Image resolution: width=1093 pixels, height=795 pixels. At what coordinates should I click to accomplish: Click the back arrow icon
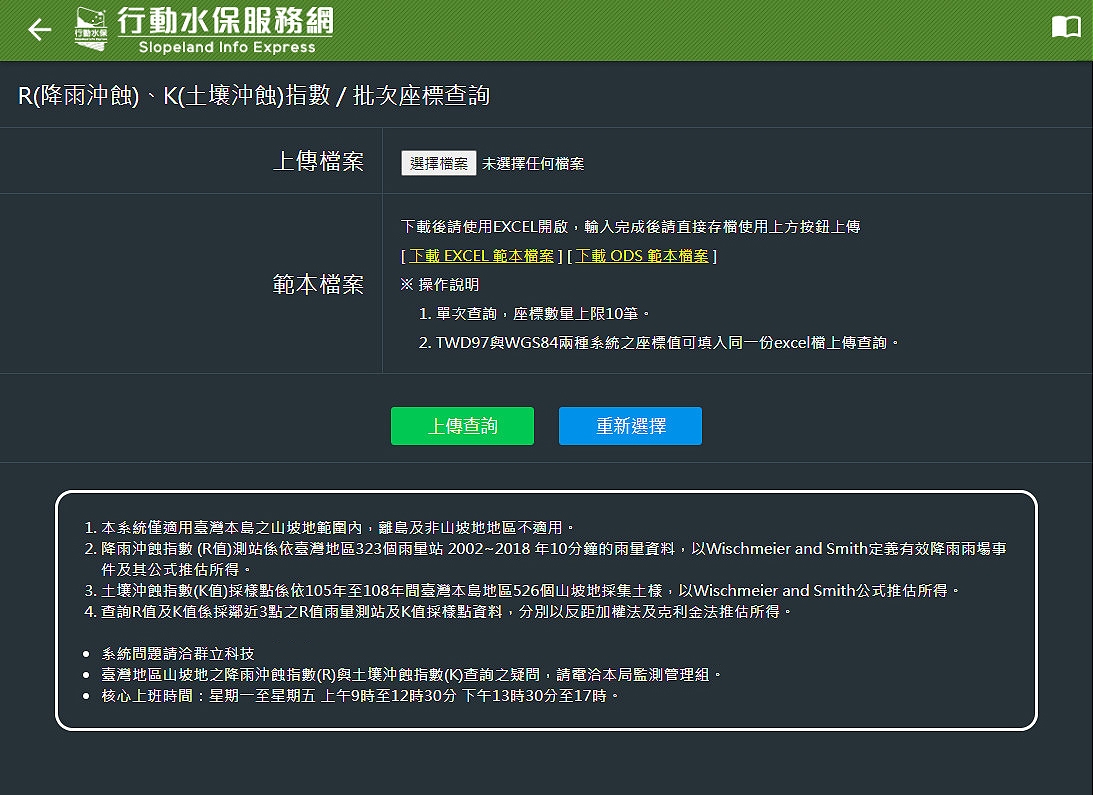coord(39,30)
